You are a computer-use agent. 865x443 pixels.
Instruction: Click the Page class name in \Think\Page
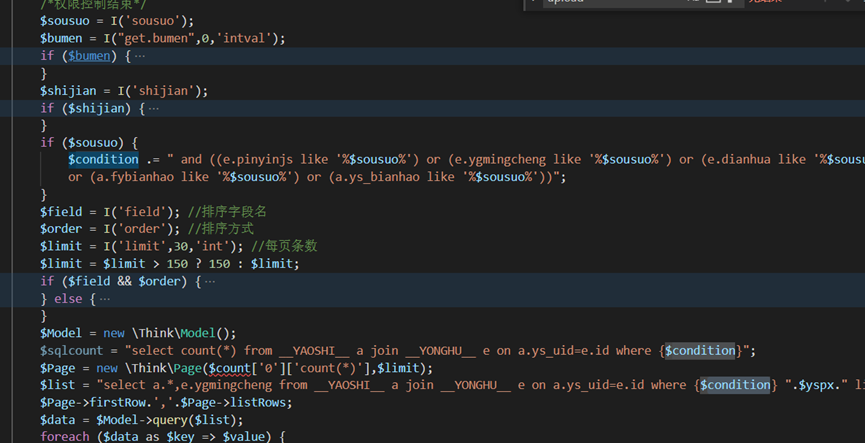pos(188,368)
